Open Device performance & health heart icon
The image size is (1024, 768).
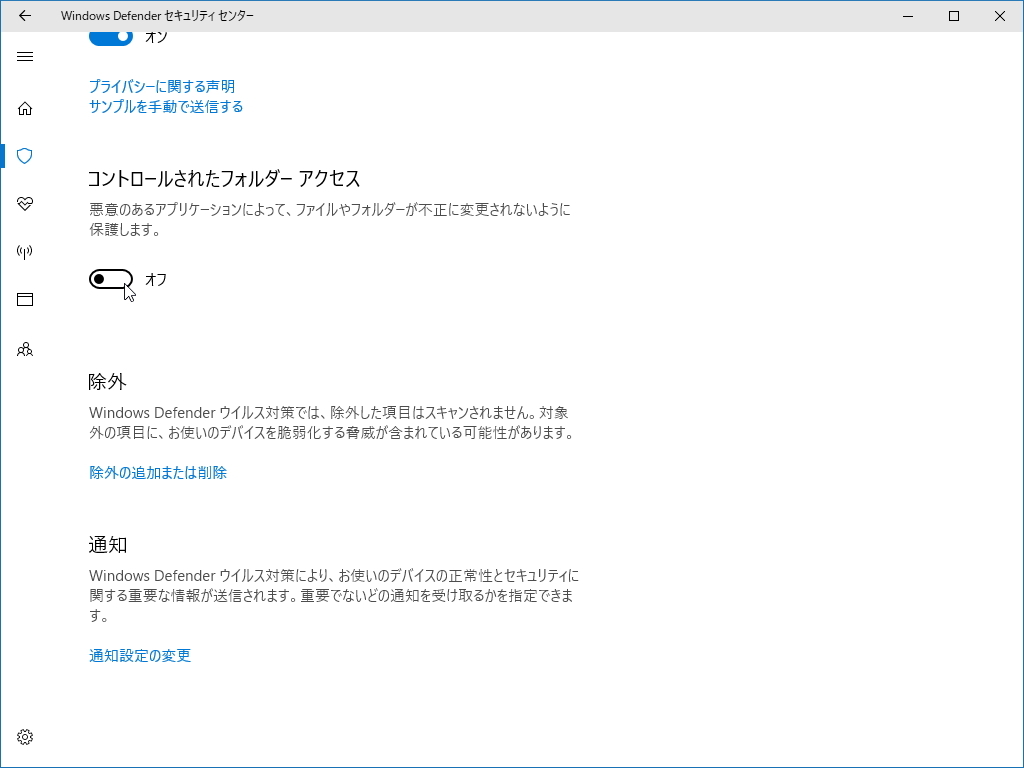tap(25, 204)
